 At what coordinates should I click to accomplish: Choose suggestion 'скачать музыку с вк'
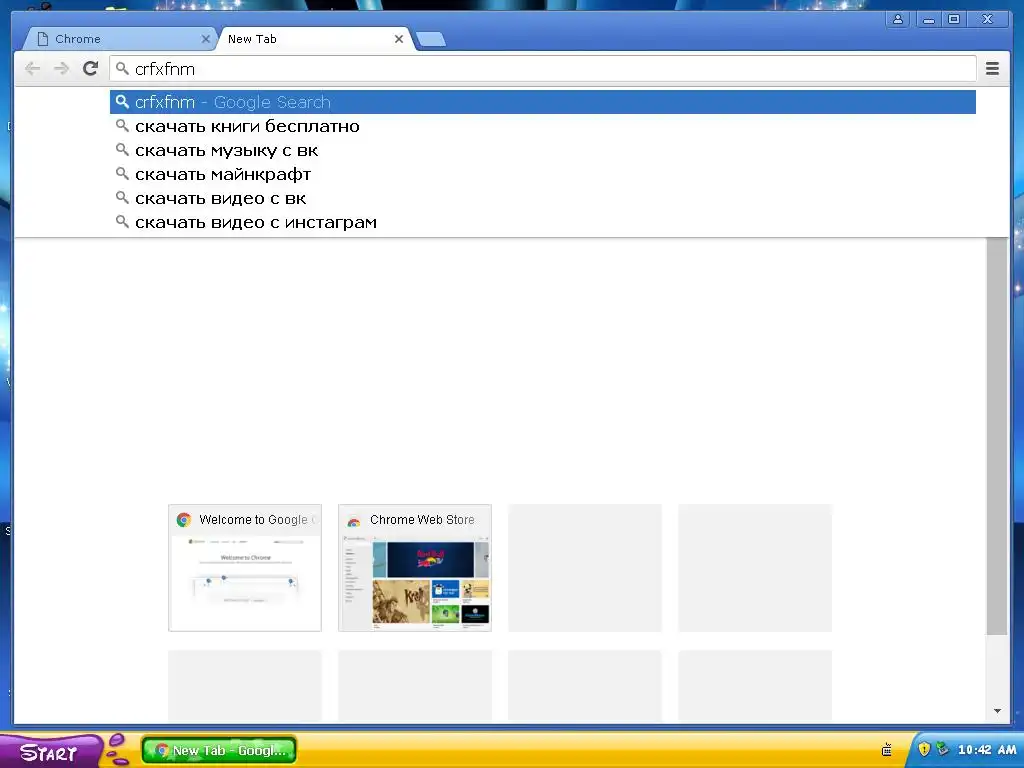(x=543, y=150)
